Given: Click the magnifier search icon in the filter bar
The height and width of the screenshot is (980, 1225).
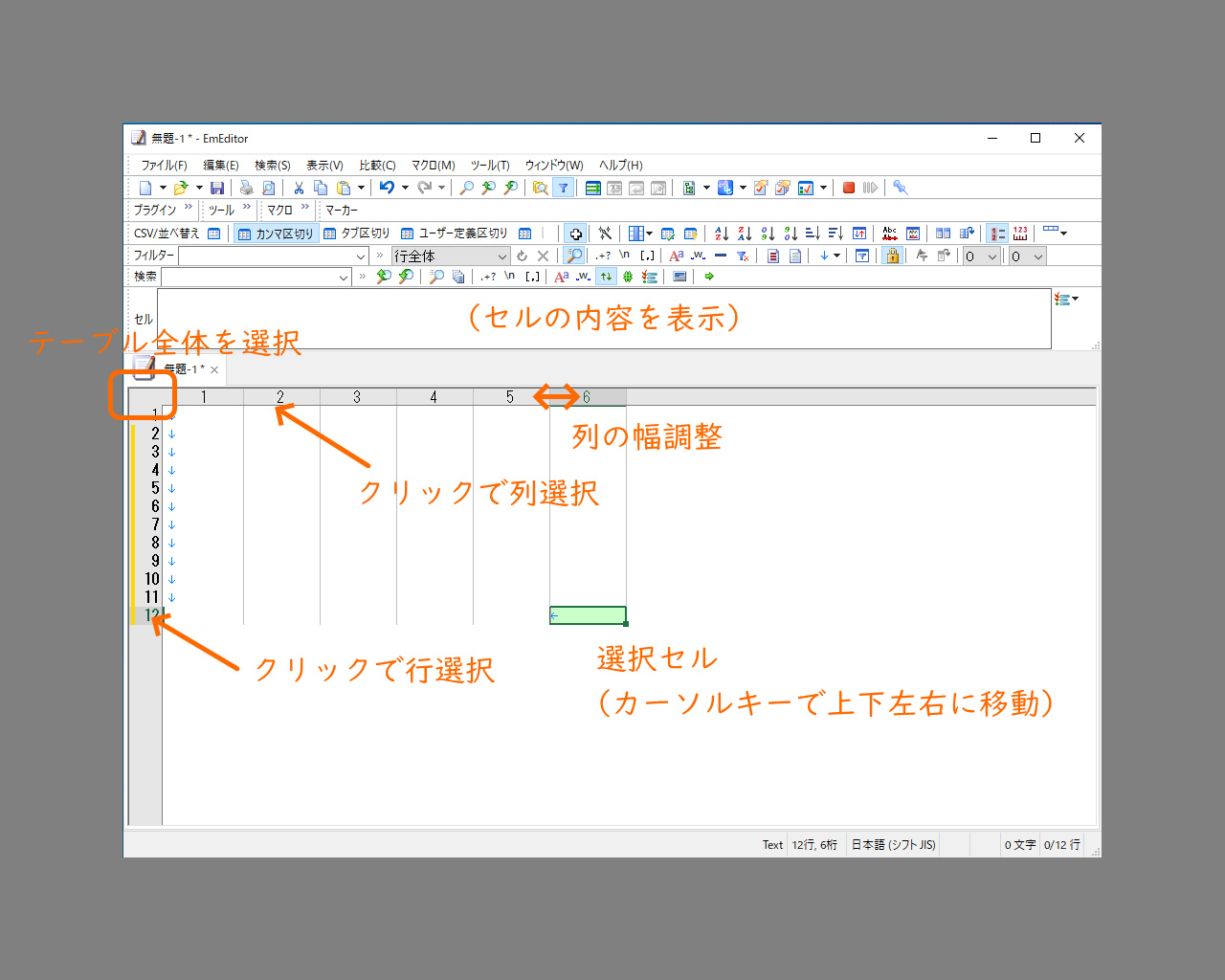Looking at the screenshot, I should tap(574, 255).
